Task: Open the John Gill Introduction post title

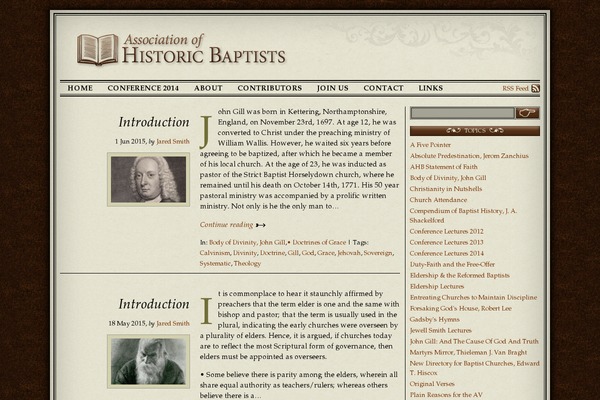Action: click(154, 122)
